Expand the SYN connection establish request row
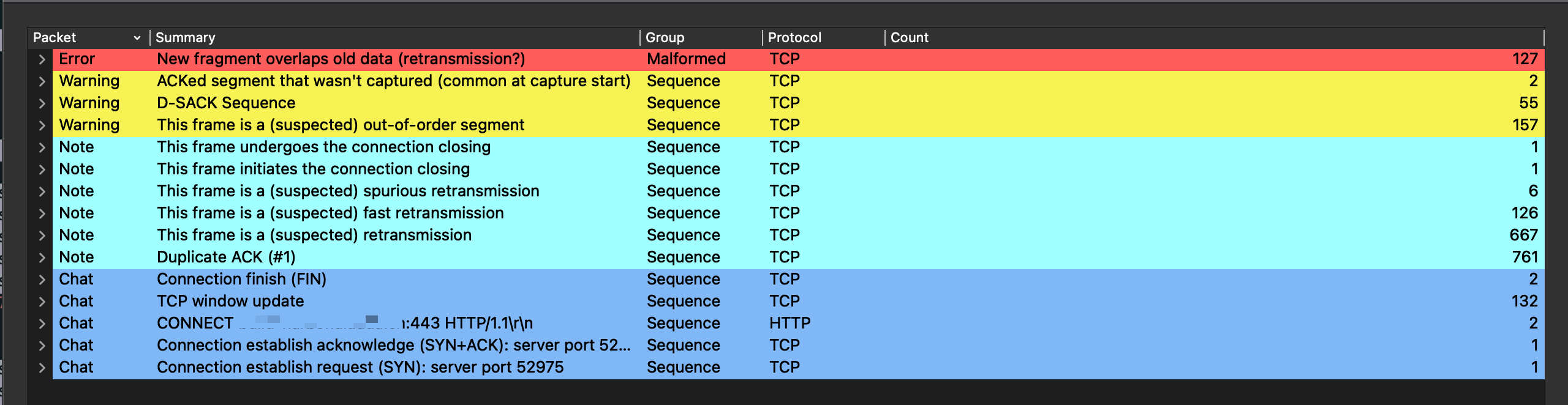Screen dimensions: 1568x405 (42, 368)
